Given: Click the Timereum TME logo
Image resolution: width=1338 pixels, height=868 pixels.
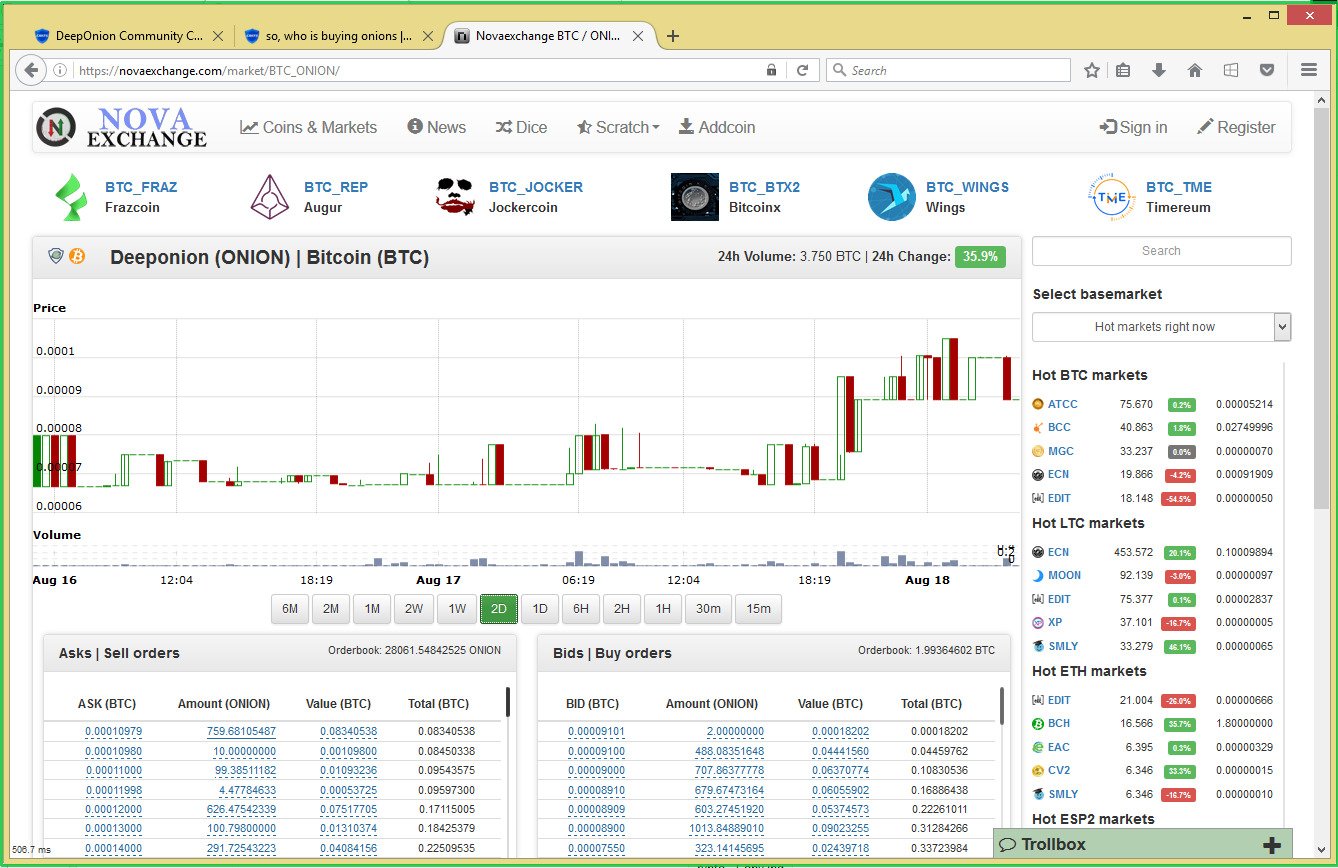Looking at the screenshot, I should point(1111,197).
